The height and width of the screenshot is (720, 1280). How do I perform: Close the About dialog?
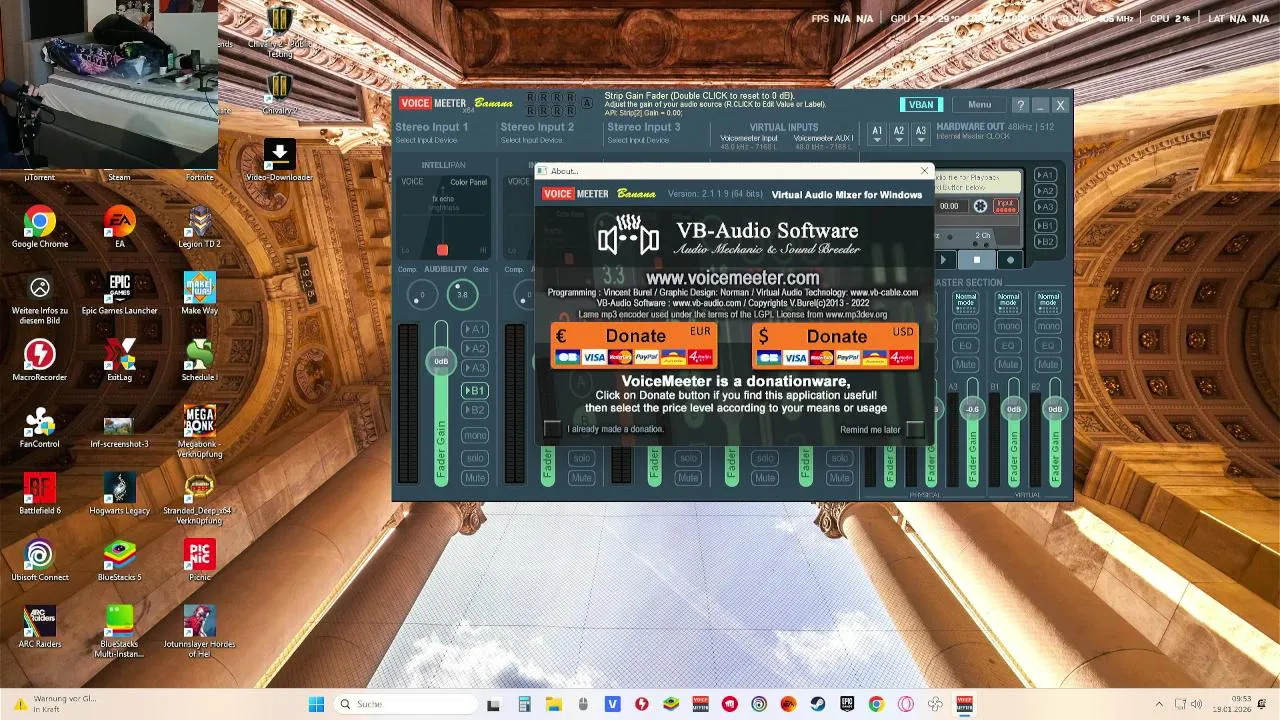point(924,171)
